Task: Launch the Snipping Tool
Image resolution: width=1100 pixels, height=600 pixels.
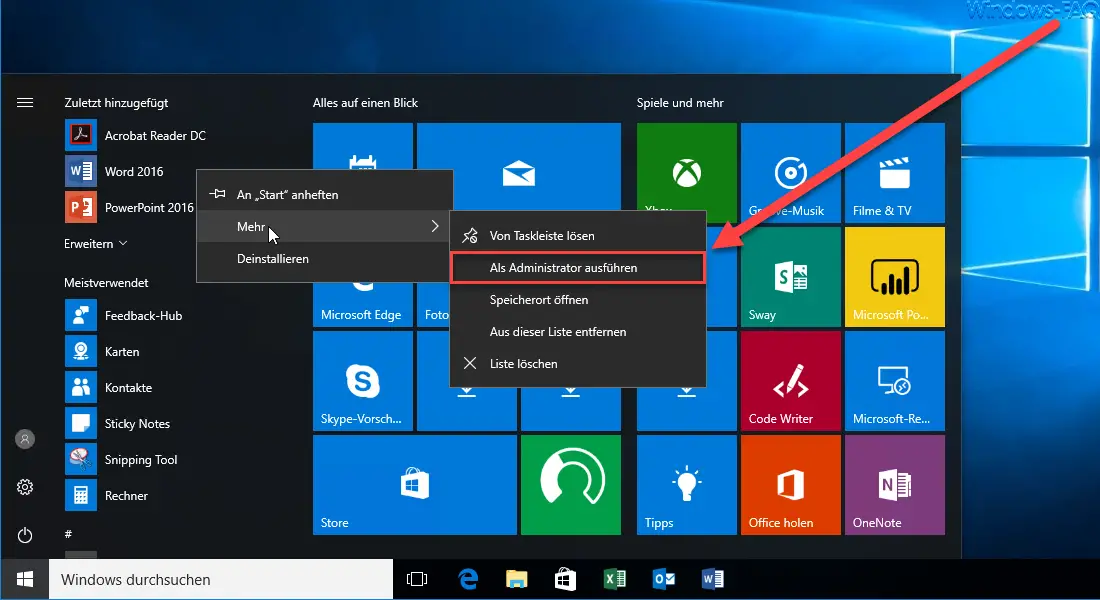Action: point(121,460)
